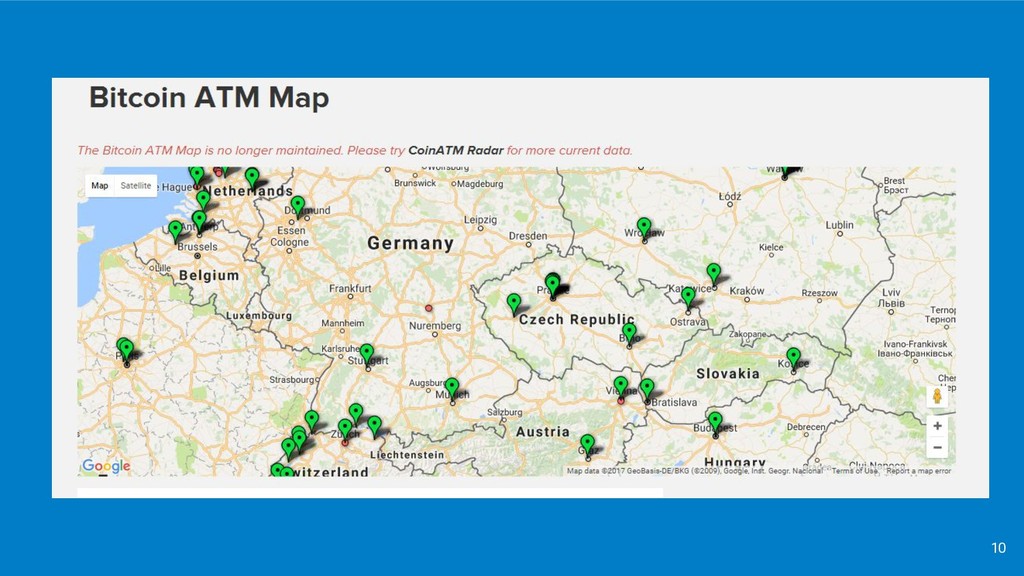The width and height of the screenshot is (1024, 576).
Task: Click the red marker near Nuremberg
Action: point(428,308)
